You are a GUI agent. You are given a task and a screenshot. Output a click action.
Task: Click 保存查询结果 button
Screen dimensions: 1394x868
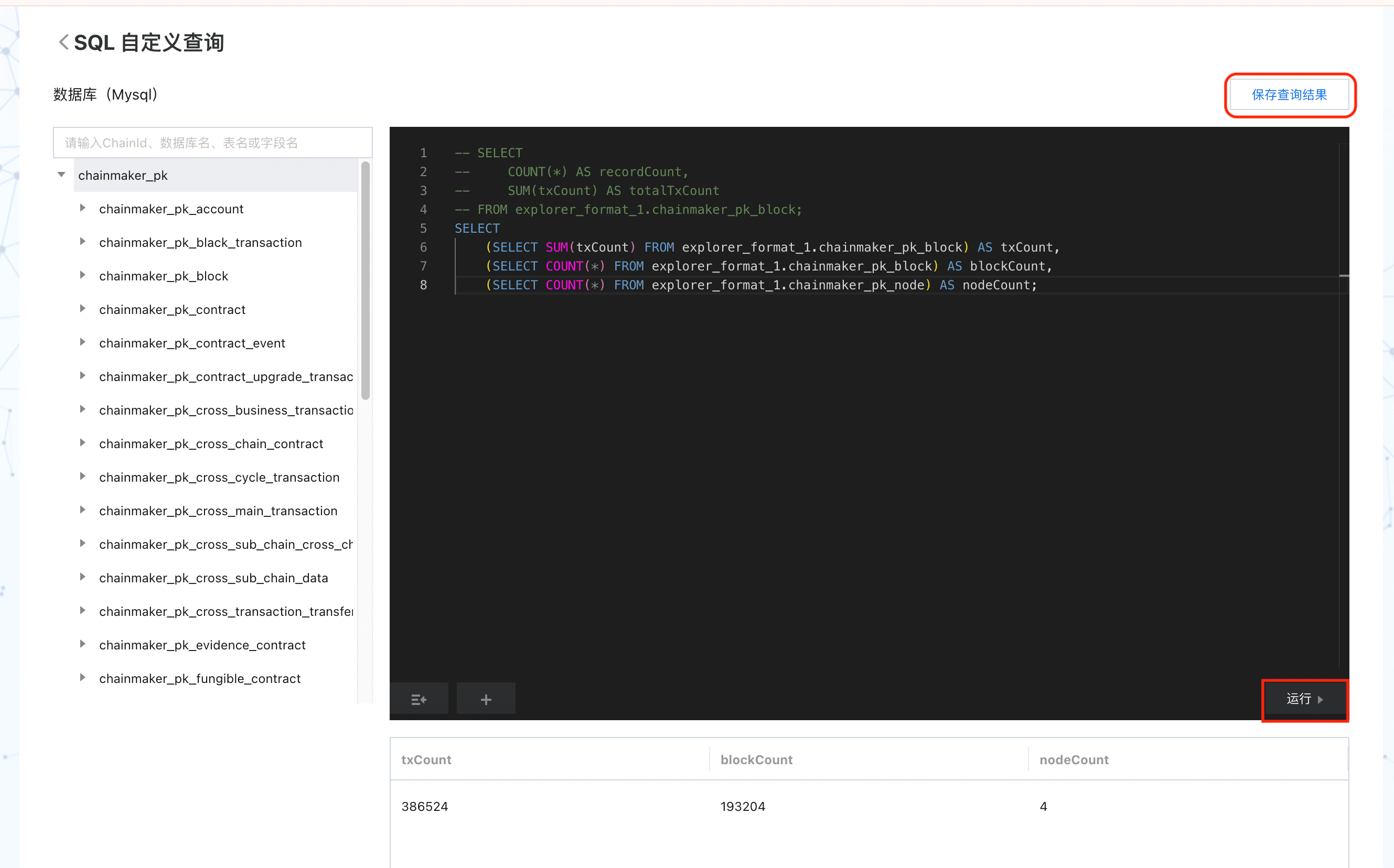1289,95
